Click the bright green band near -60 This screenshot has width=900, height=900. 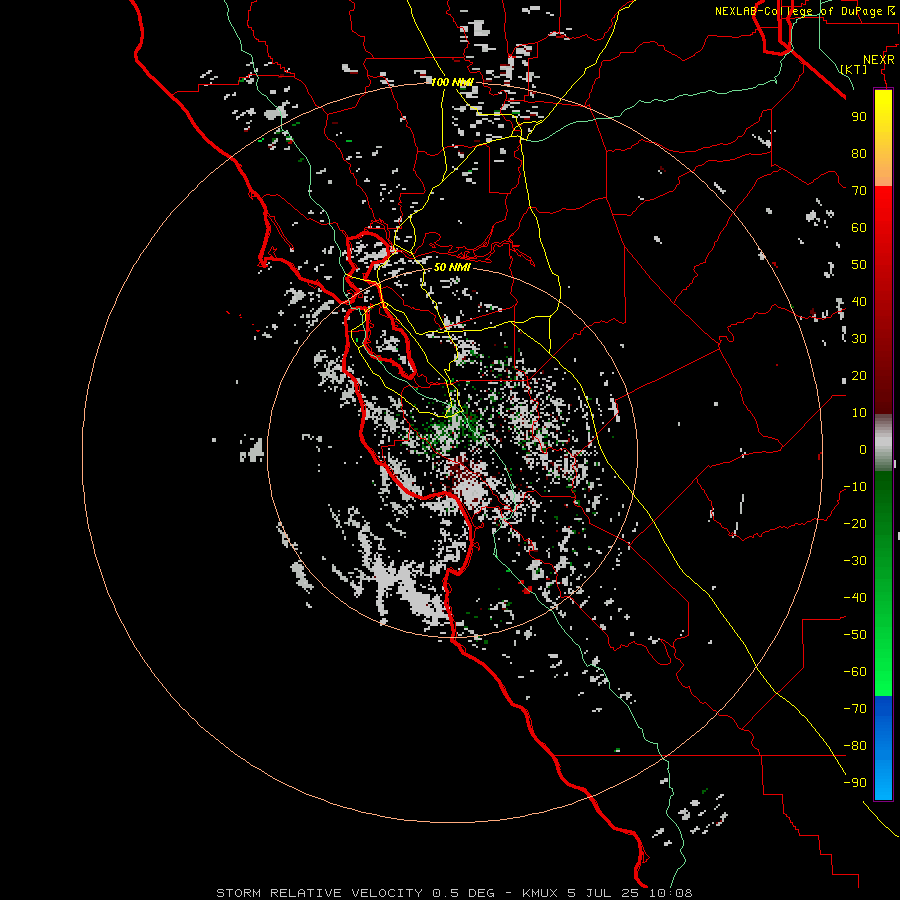coord(883,672)
